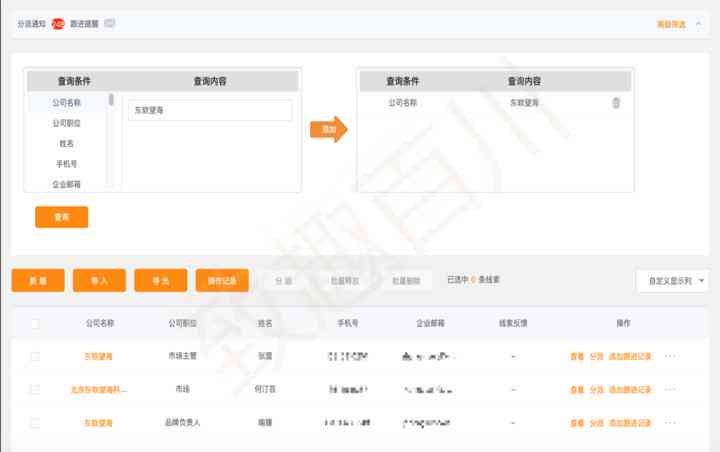Click the 查询内容 input containing 东软望海
The image size is (720, 452).
click(210, 110)
